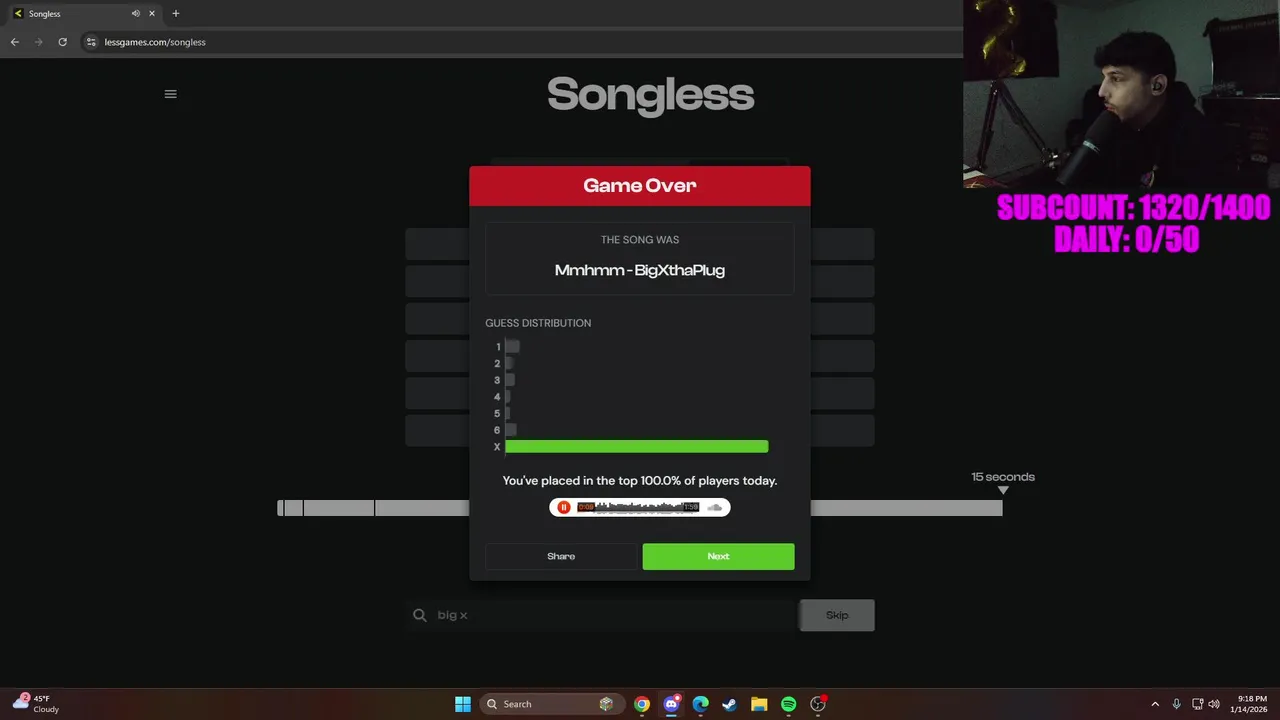Open the Songless hamburger menu

coord(170,94)
